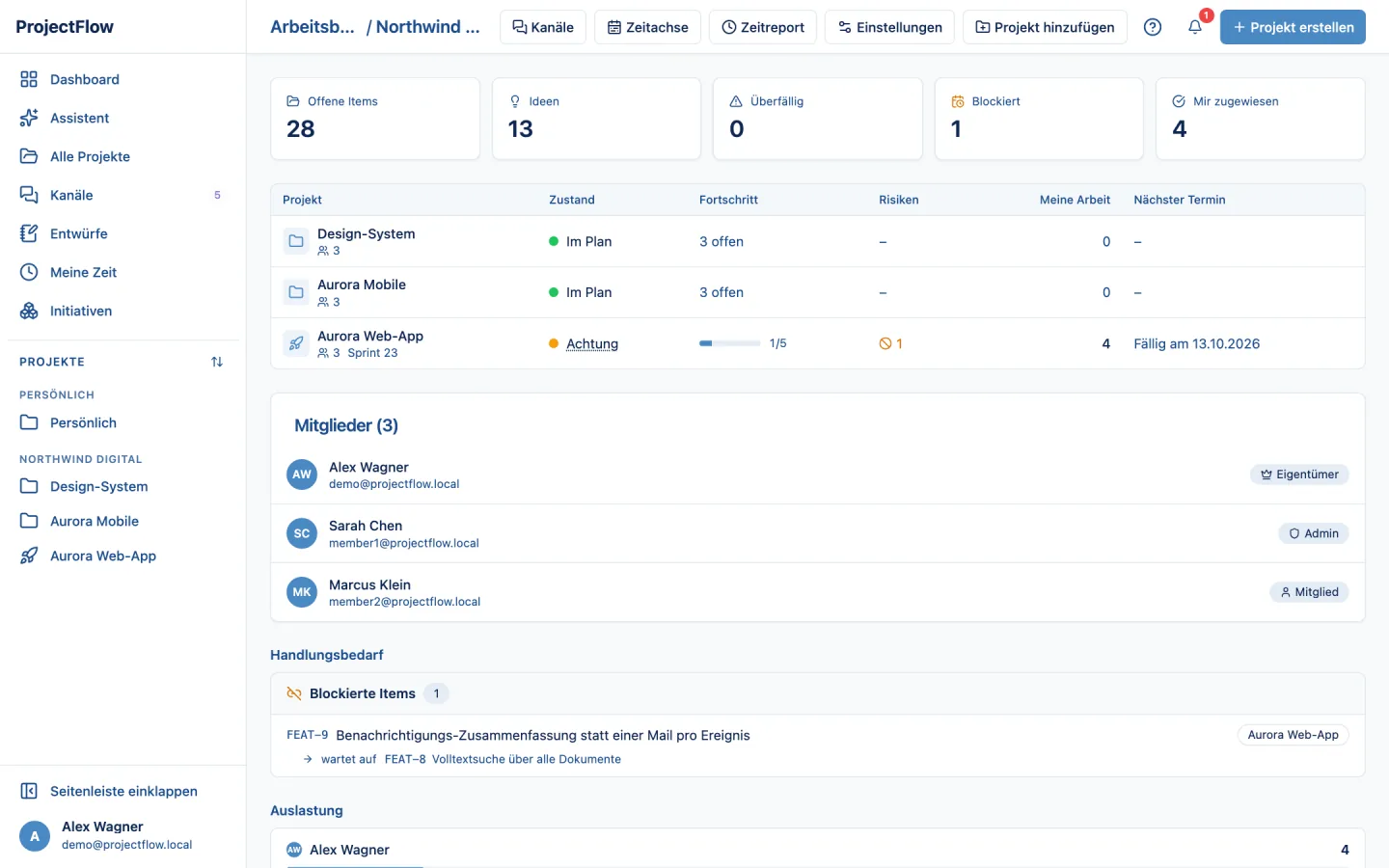
Task: Click the projects sort arrows icon
Action: tap(217, 362)
